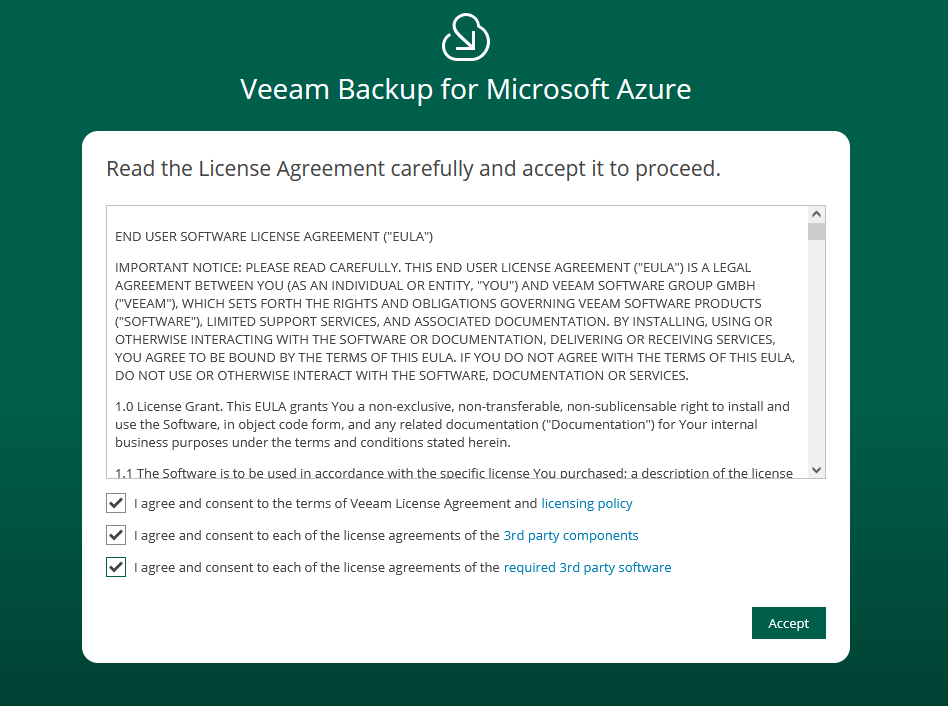The height and width of the screenshot is (706, 948).
Task: View the required 3rd party software link
Action: coord(587,568)
